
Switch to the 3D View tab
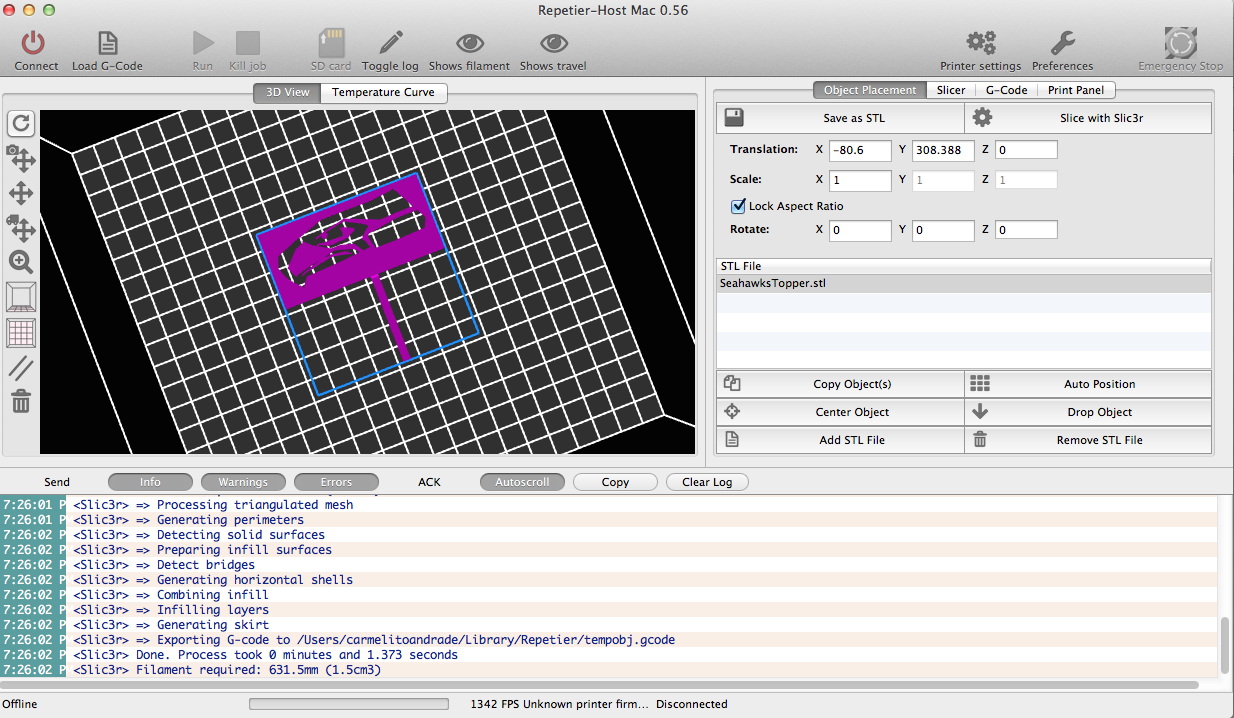[x=287, y=92]
